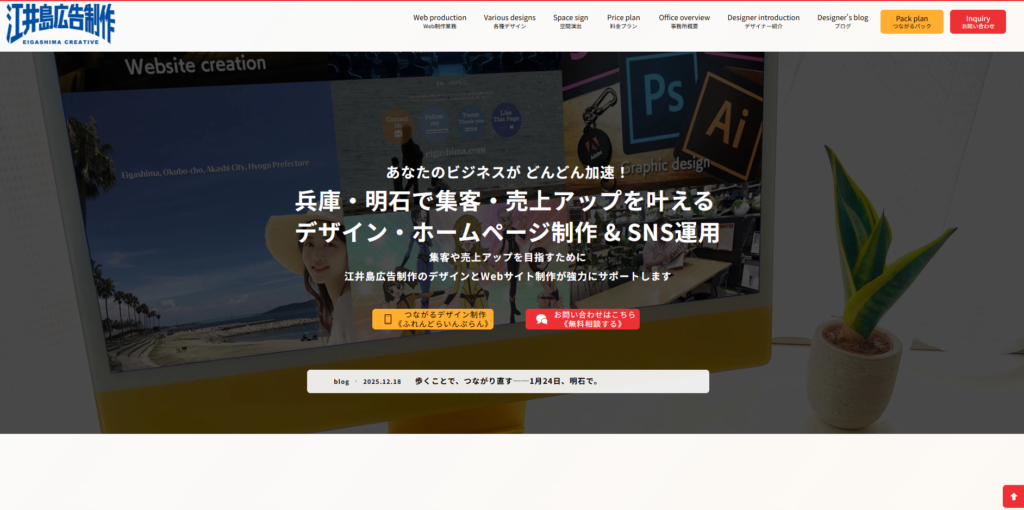Select Price plan in navigation
Viewport: 1024px width, 510px height.
[623, 21]
